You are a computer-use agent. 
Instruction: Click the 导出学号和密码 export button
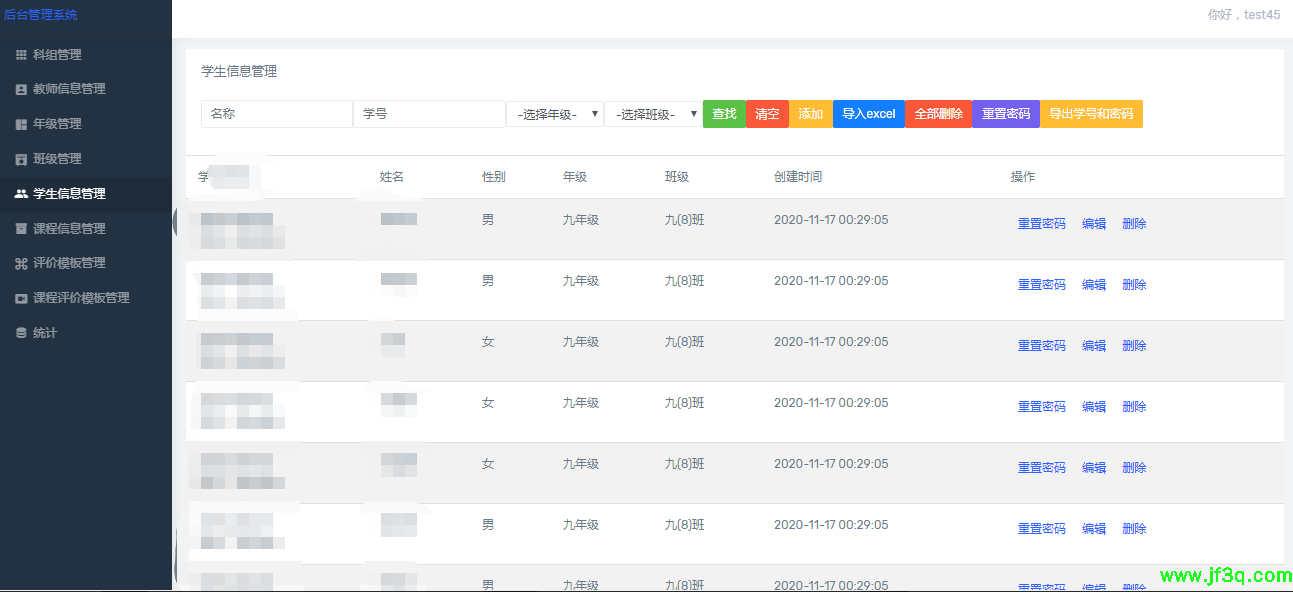1091,114
